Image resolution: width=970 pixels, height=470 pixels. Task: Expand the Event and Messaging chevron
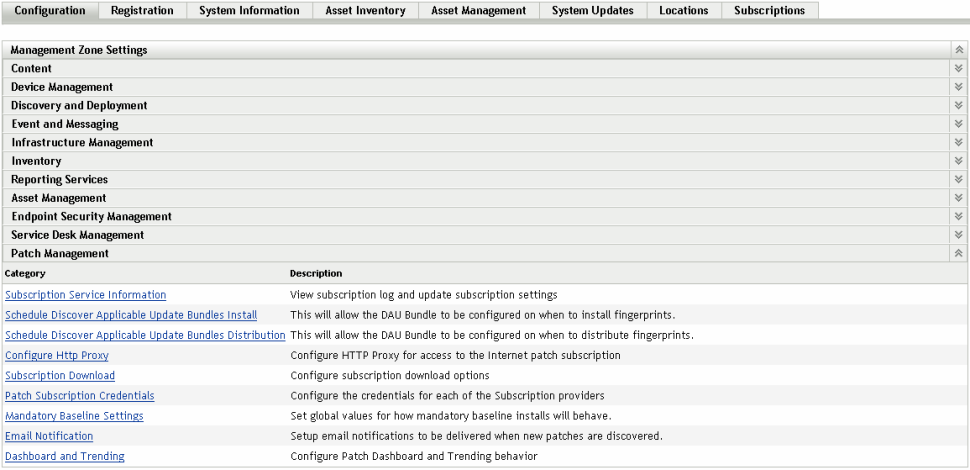tap(958, 124)
